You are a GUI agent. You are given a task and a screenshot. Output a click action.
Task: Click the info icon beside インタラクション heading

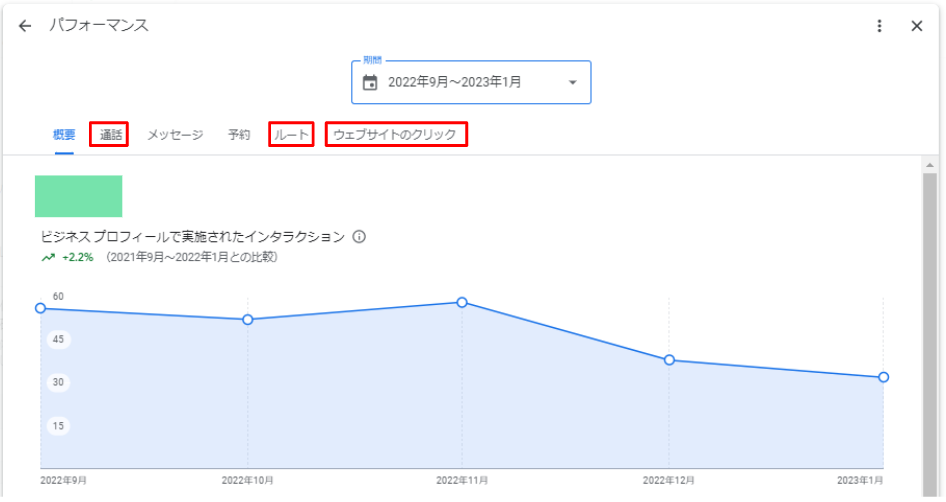359,237
